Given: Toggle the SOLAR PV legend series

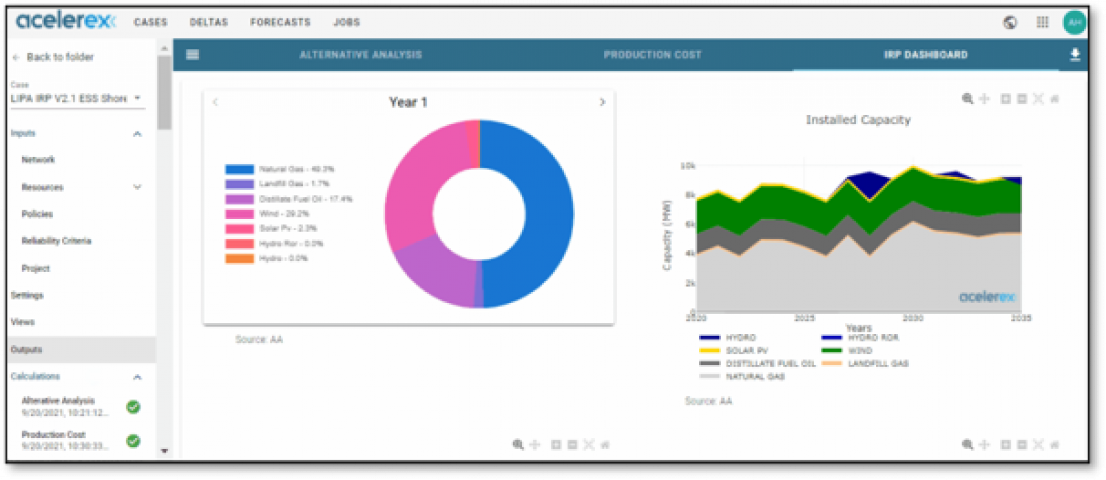Looking at the screenshot, I should [740, 351].
